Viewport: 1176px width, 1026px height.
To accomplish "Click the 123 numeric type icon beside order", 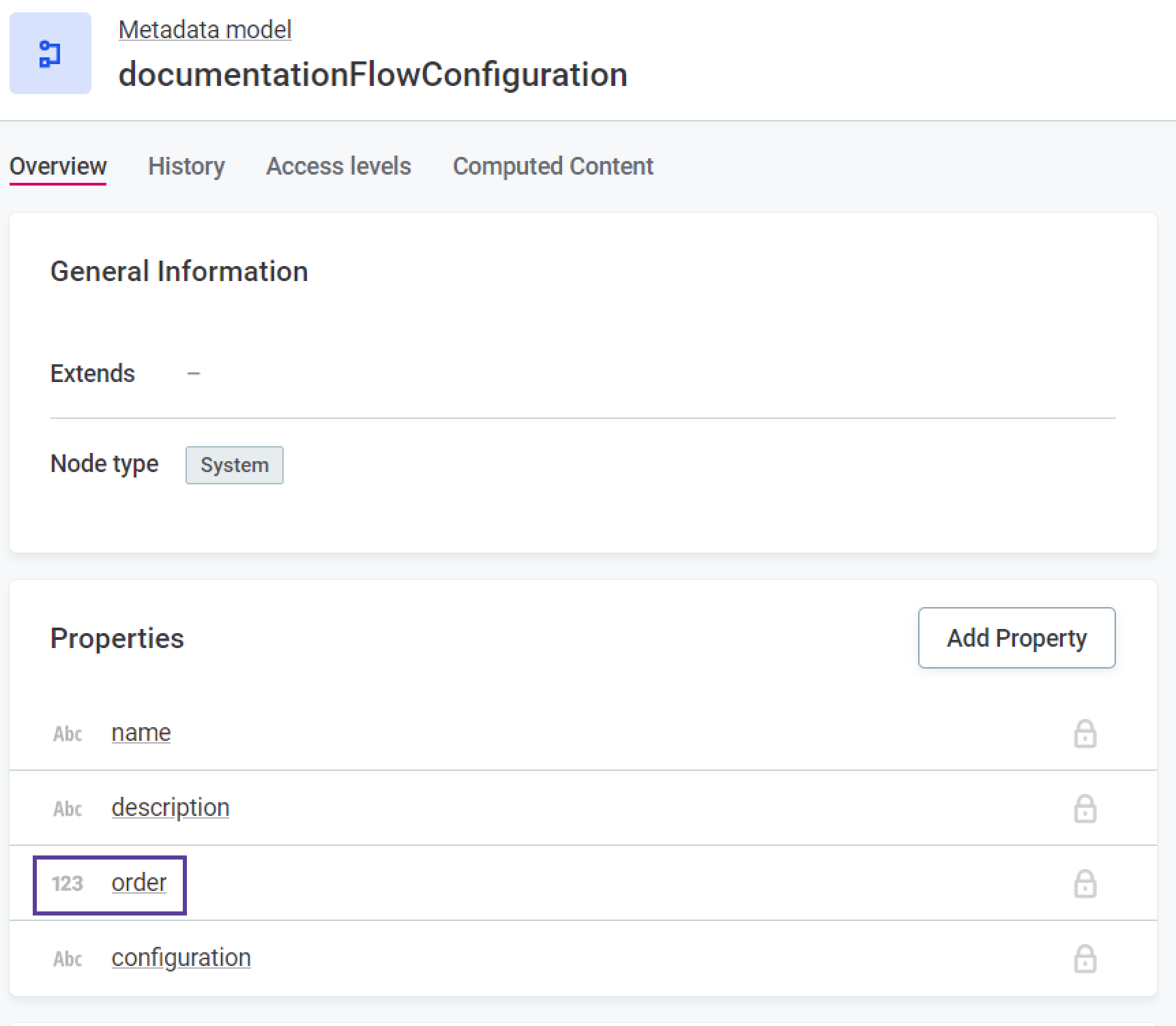I will [x=68, y=884].
